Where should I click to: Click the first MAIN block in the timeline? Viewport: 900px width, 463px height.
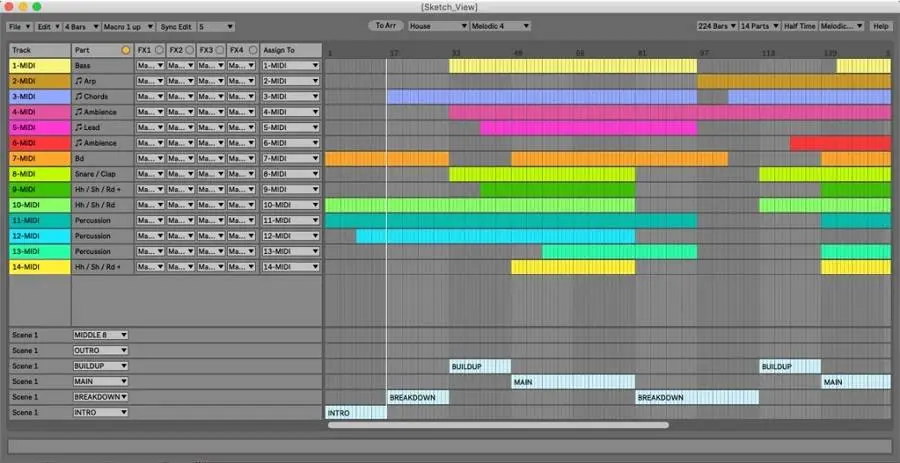pyautogui.click(x=573, y=381)
